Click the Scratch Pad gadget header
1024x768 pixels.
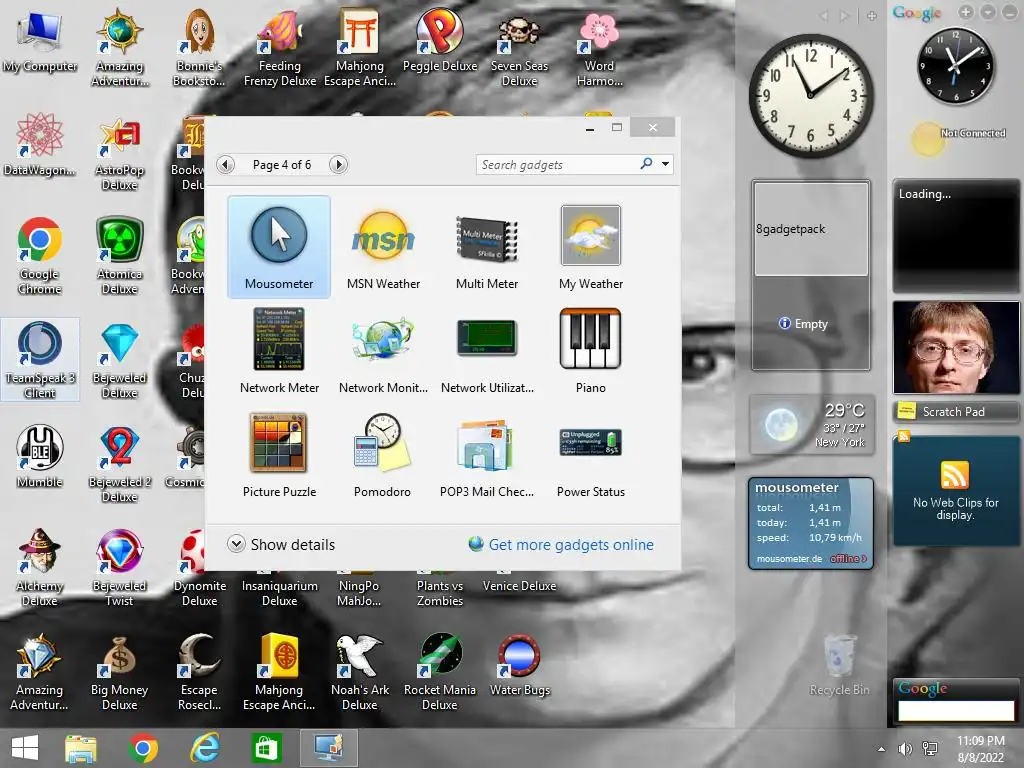coord(955,411)
